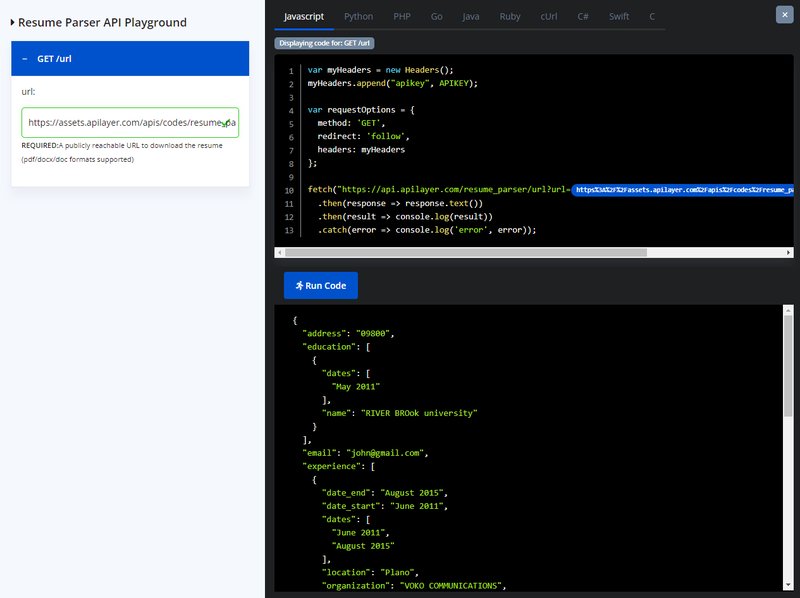Collapse the GET /url section minus icon

click(x=23, y=59)
